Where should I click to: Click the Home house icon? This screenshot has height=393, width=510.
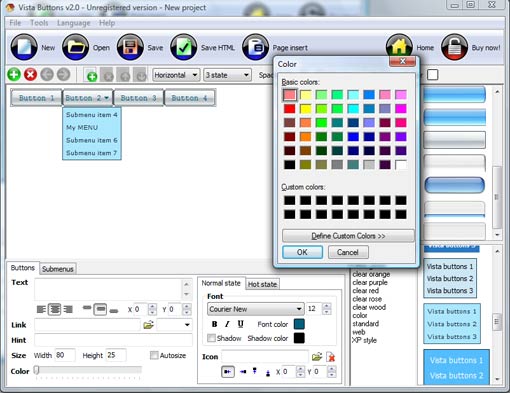coord(399,47)
